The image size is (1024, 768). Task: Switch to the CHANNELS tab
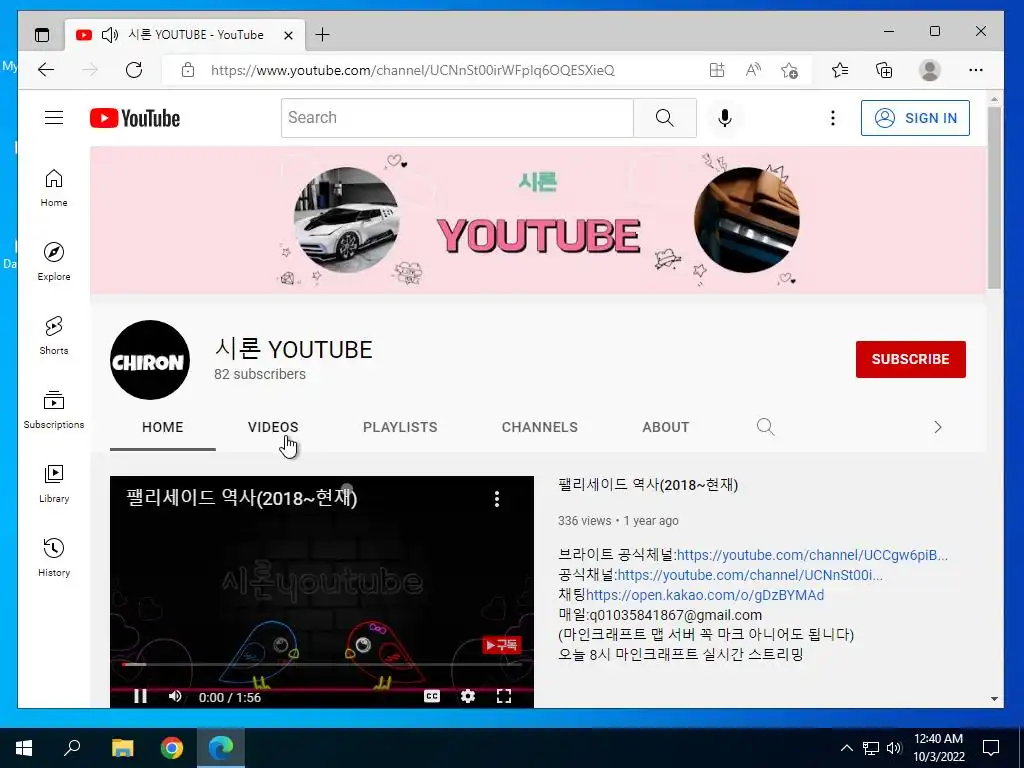click(x=539, y=427)
